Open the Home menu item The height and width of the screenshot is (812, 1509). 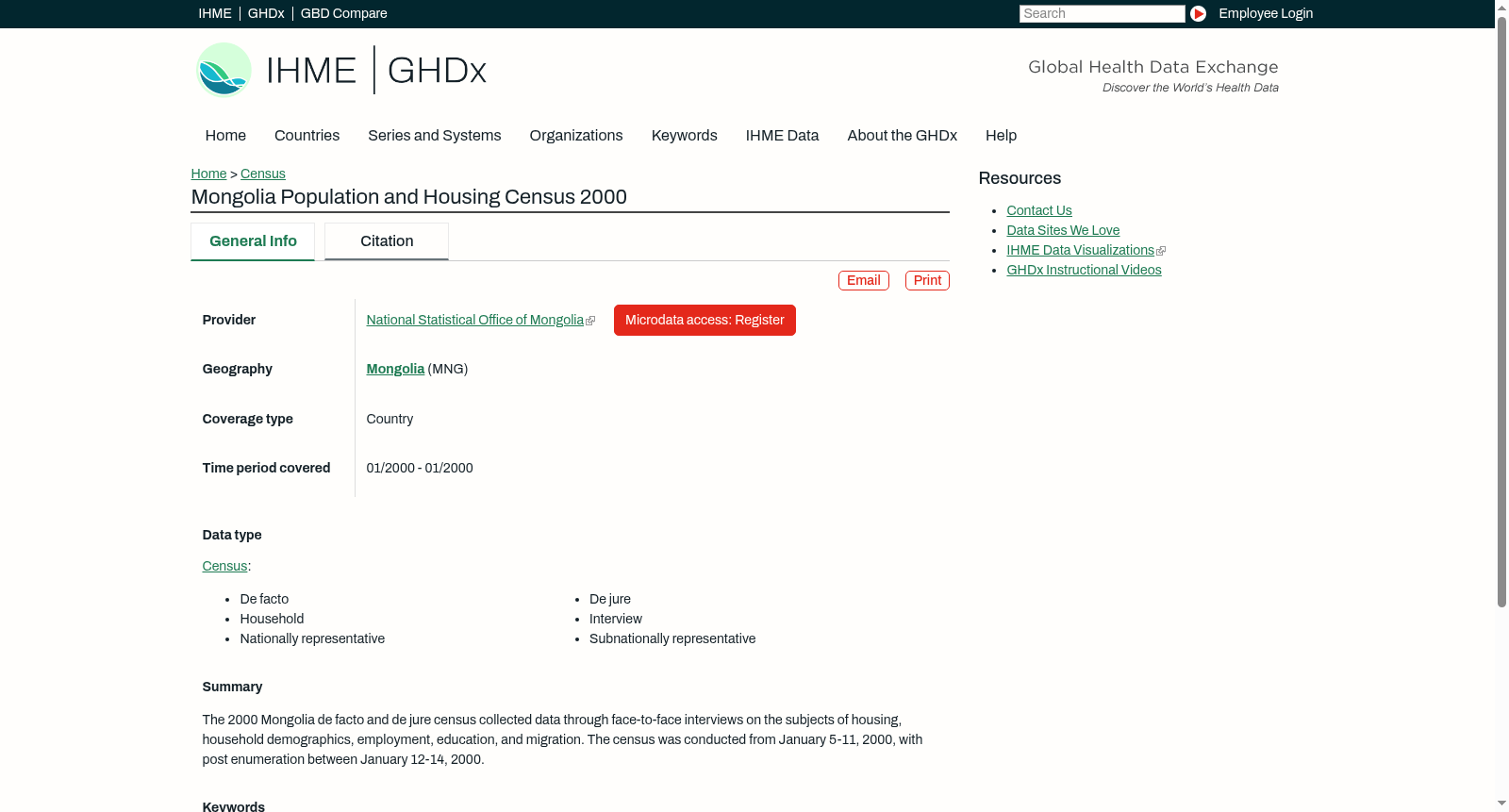tap(225, 135)
